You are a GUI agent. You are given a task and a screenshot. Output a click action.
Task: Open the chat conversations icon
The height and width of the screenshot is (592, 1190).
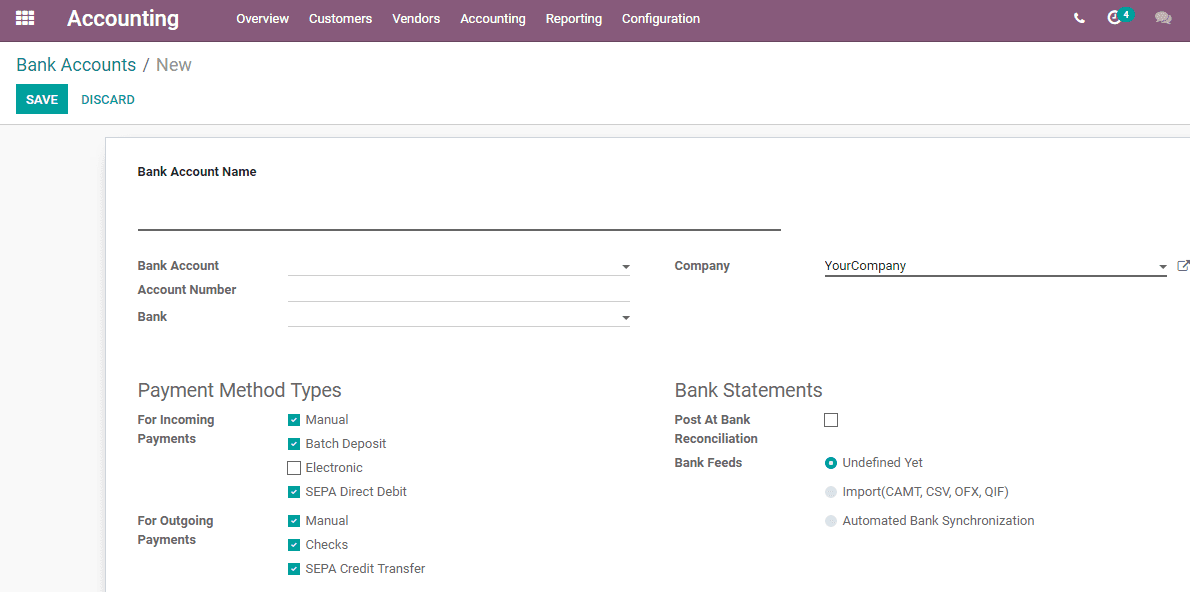(1163, 18)
